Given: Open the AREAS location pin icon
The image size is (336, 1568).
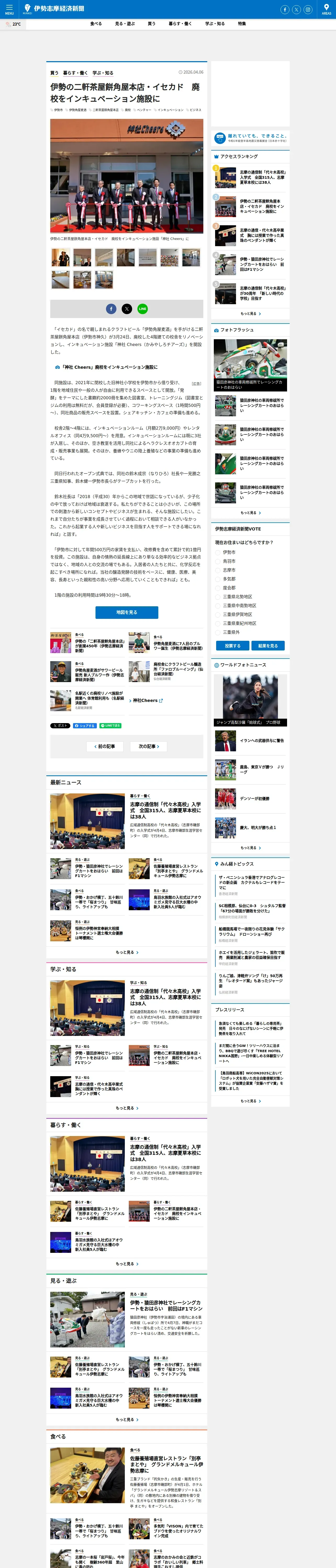Looking at the screenshot, I should pyautogui.click(x=326, y=9).
